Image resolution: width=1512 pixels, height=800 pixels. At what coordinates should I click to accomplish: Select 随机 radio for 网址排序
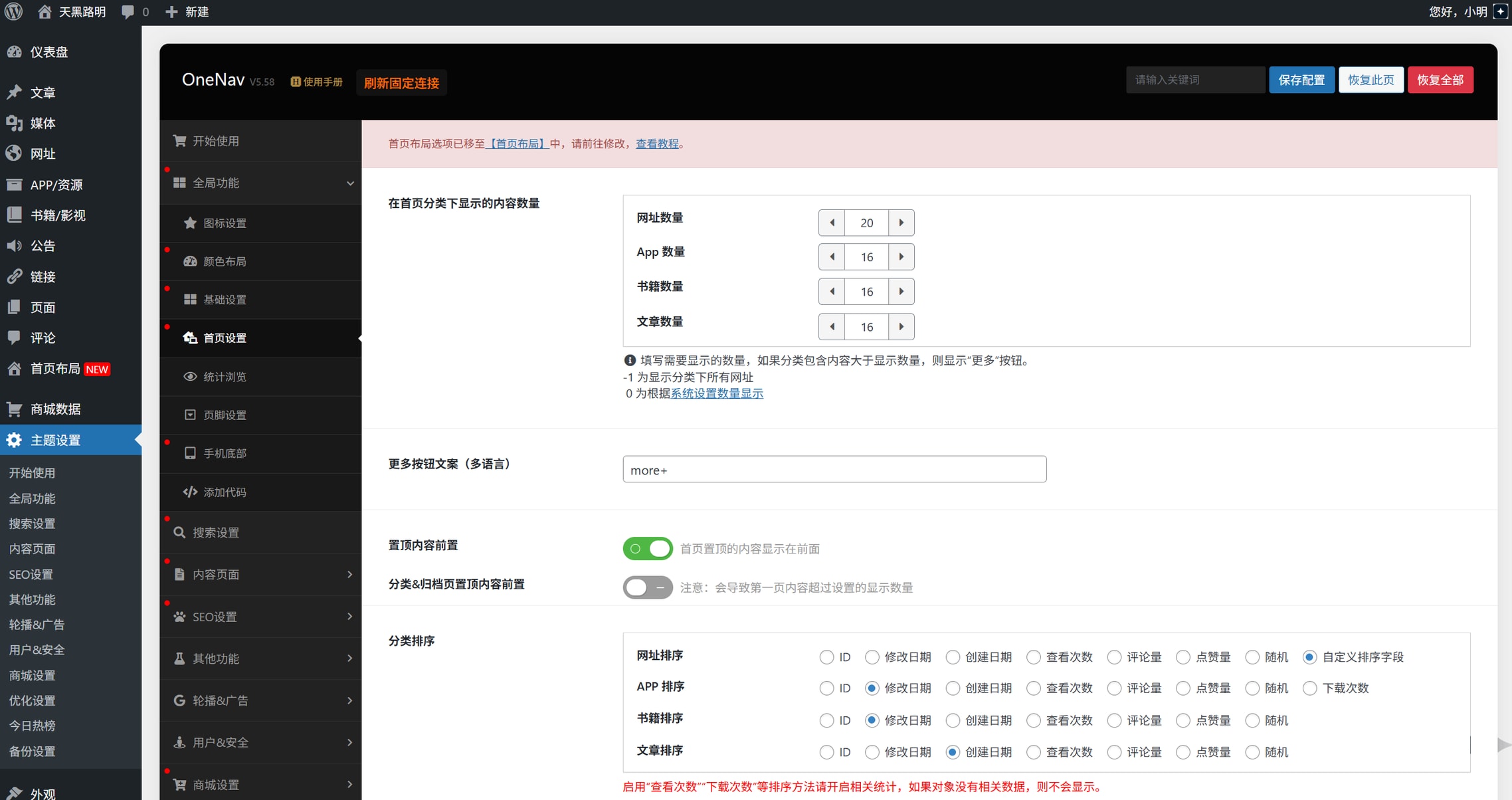click(1252, 657)
